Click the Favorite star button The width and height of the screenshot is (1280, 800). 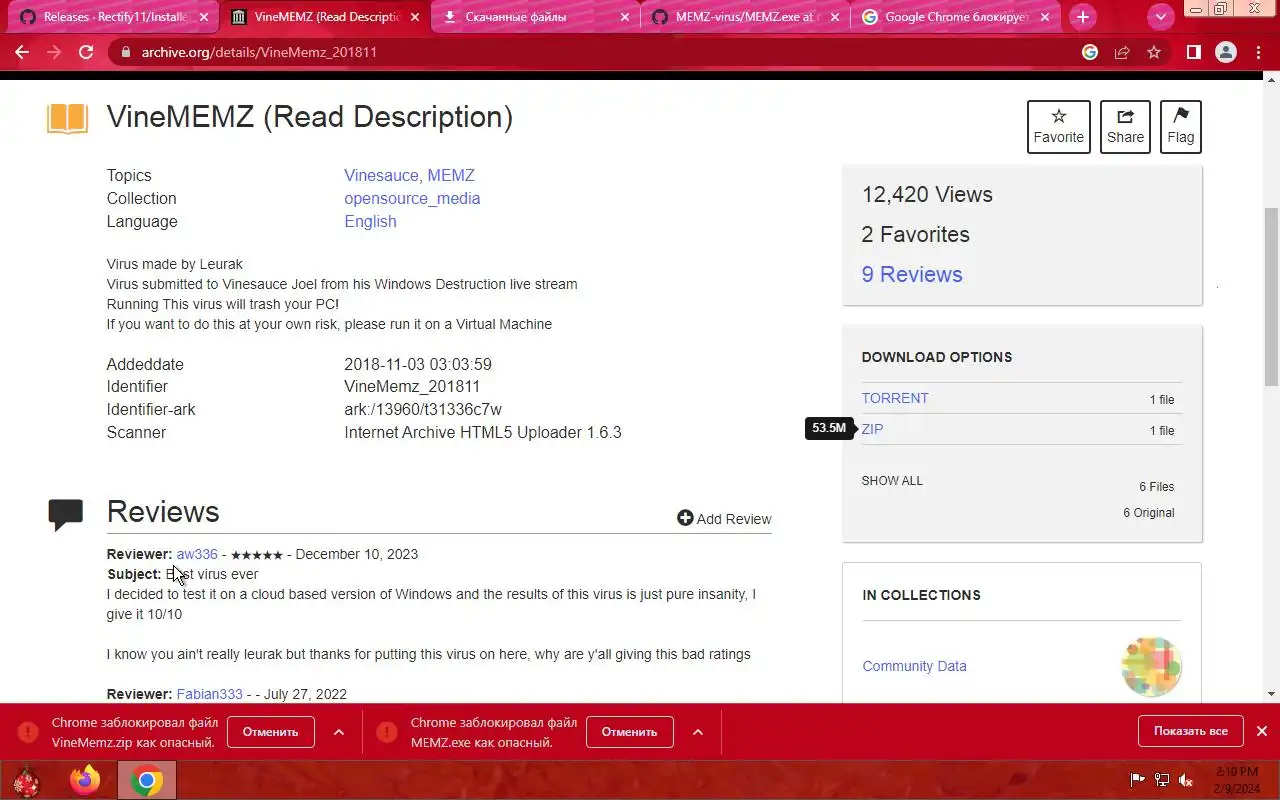(1059, 127)
